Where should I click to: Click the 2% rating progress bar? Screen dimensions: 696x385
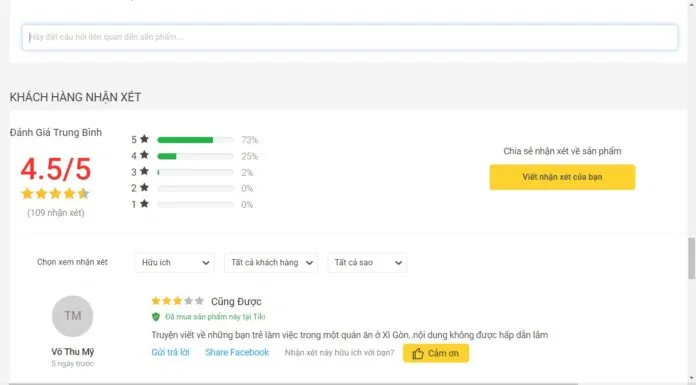pos(195,172)
